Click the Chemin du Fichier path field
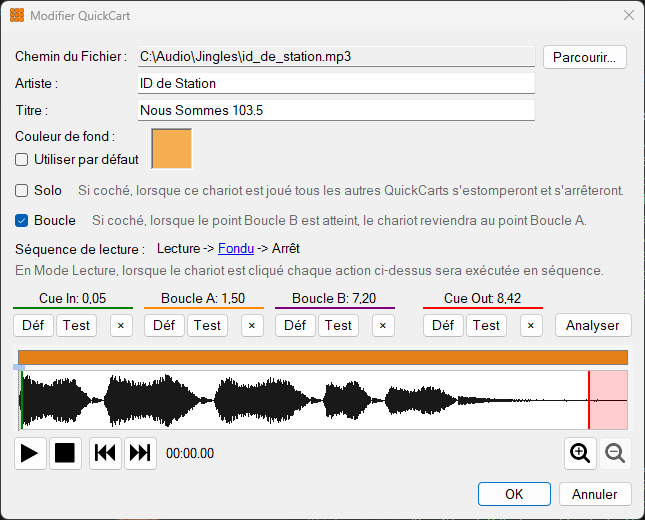Image resolution: width=645 pixels, height=520 pixels. point(336,56)
